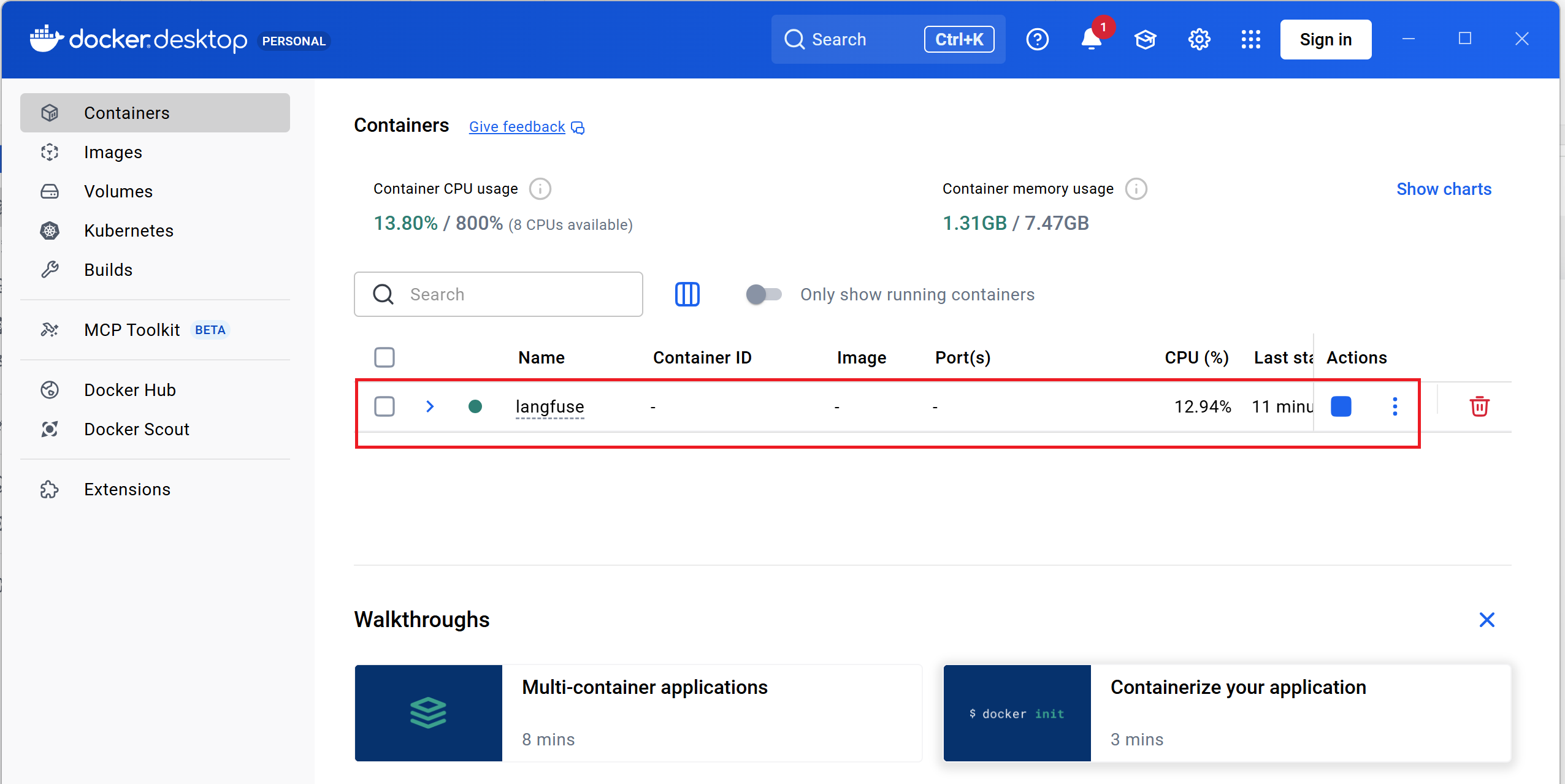Show charts for container usage
This screenshot has height=784, width=1565.
1444,189
